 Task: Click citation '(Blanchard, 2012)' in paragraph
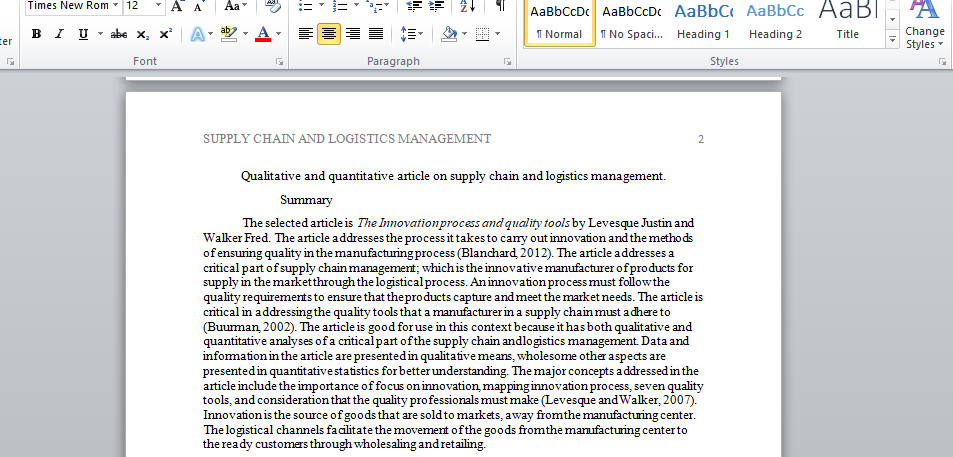point(504,253)
